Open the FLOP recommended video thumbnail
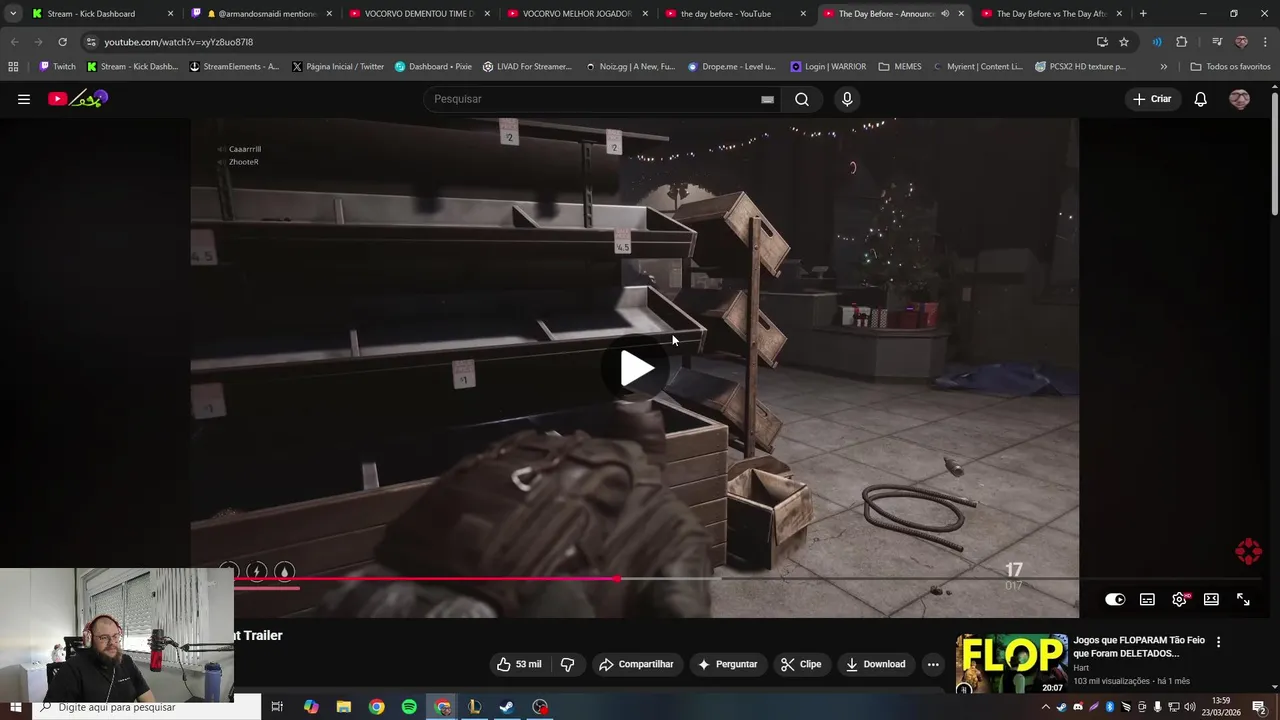1280x720 pixels. pos(1011,663)
